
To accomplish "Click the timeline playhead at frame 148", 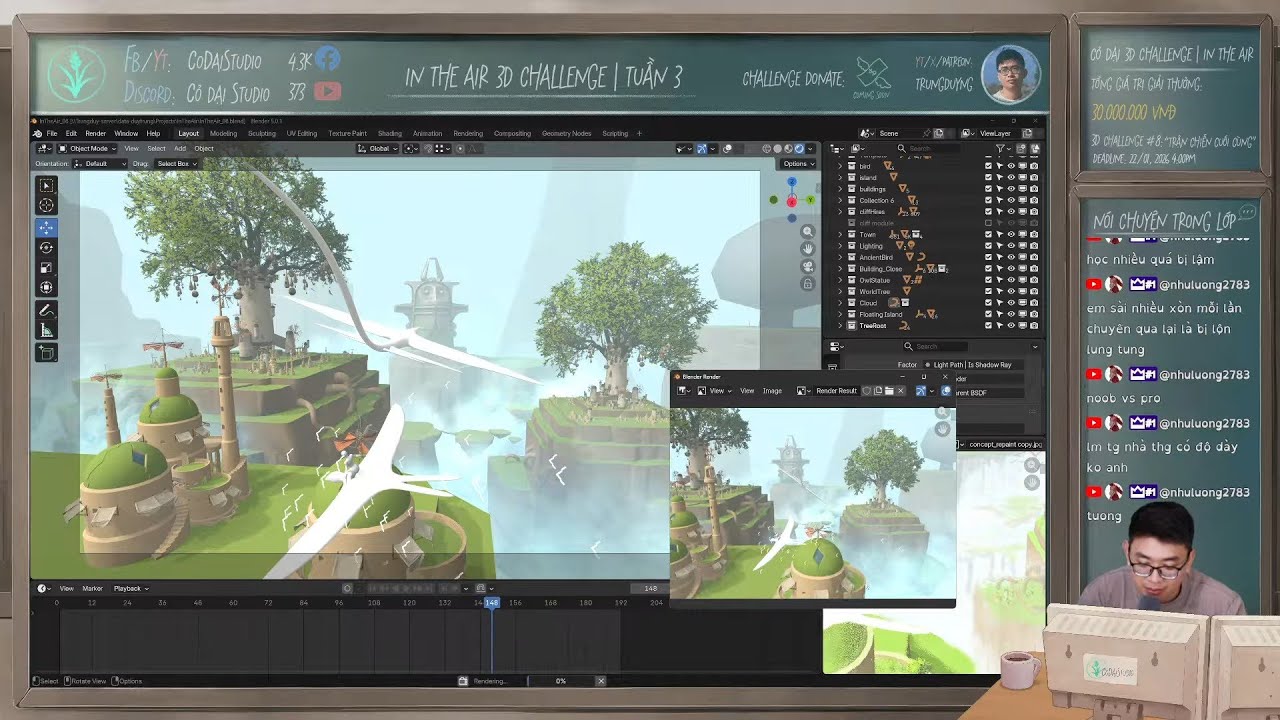I will 491,603.
